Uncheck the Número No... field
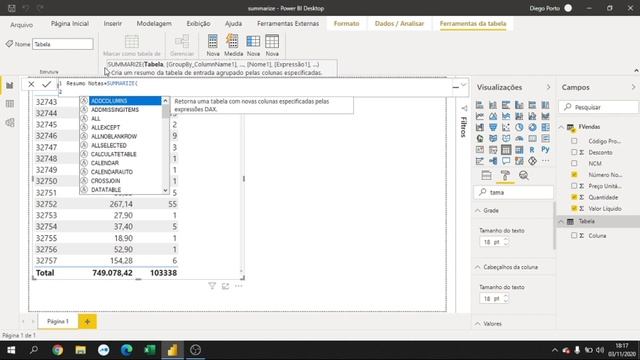640x360 pixels. (x=574, y=175)
